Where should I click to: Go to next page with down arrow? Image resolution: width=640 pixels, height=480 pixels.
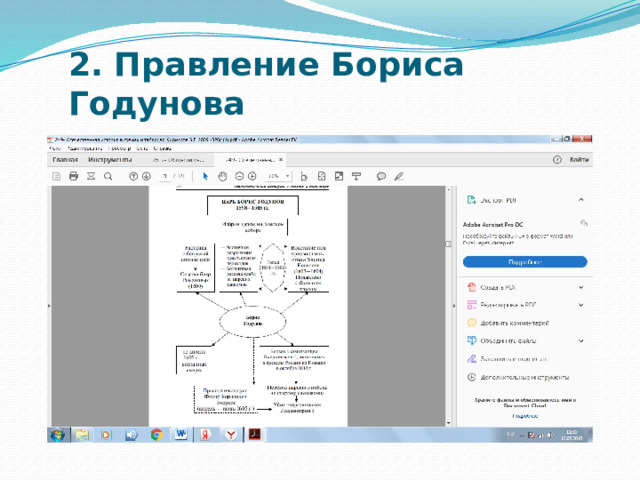pos(146,176)
